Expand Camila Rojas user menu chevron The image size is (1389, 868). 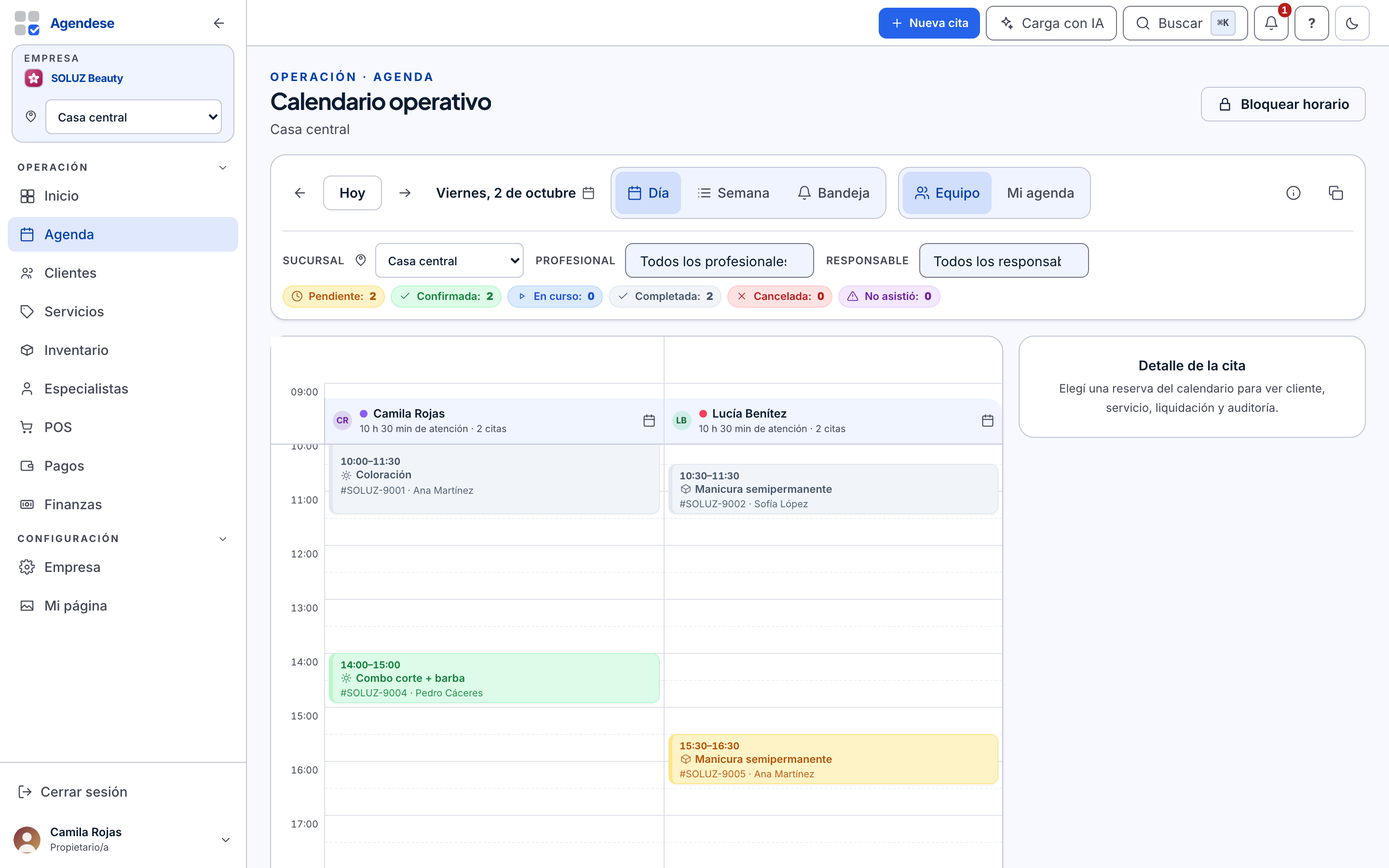226,839
